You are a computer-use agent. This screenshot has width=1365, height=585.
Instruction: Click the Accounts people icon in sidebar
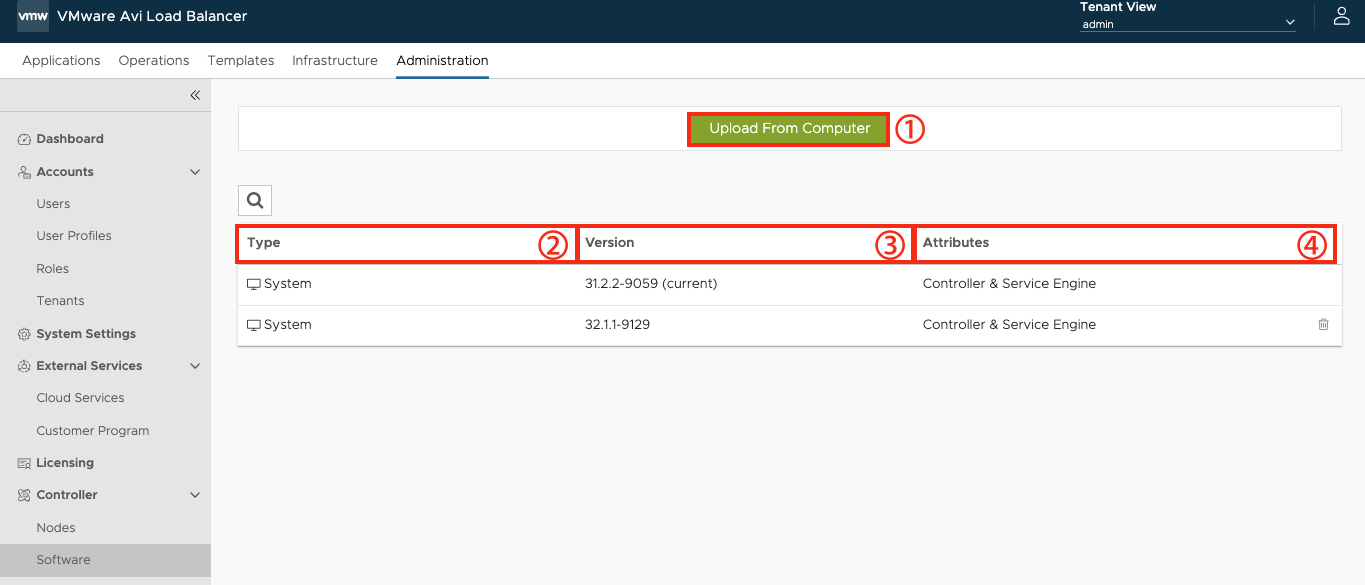tap(25, 172)
